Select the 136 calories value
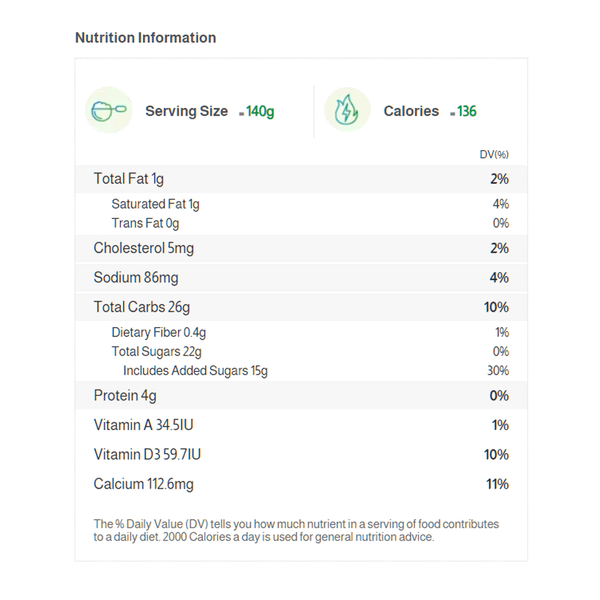The height and width of the screenshot is (600, 600). tap(465, 112)
